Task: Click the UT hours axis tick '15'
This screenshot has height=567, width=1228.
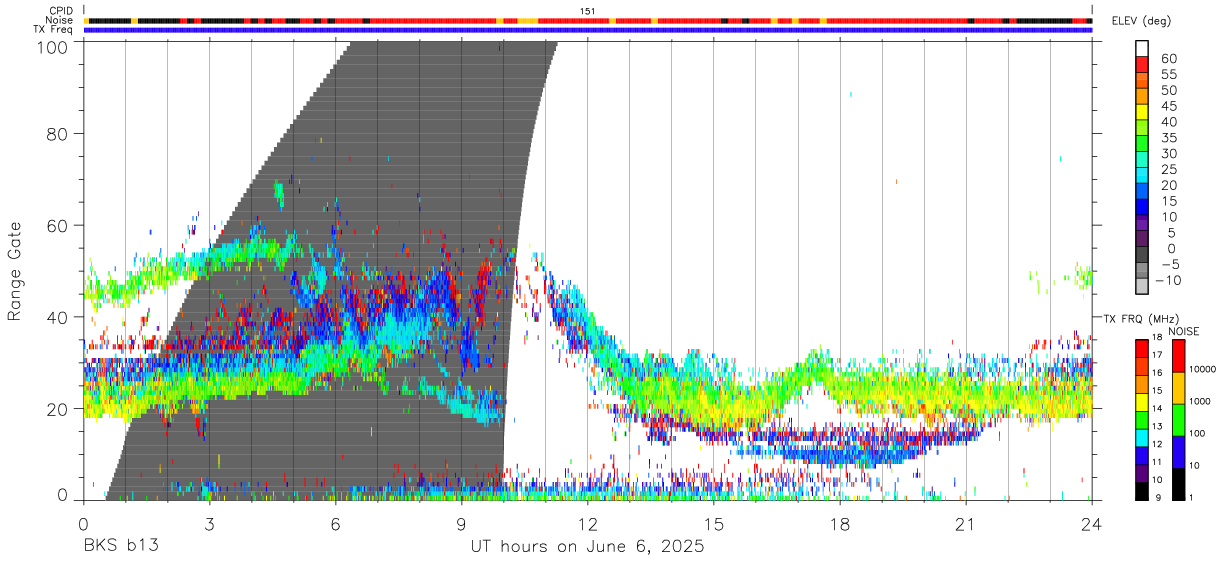Action: pos(714,523)
